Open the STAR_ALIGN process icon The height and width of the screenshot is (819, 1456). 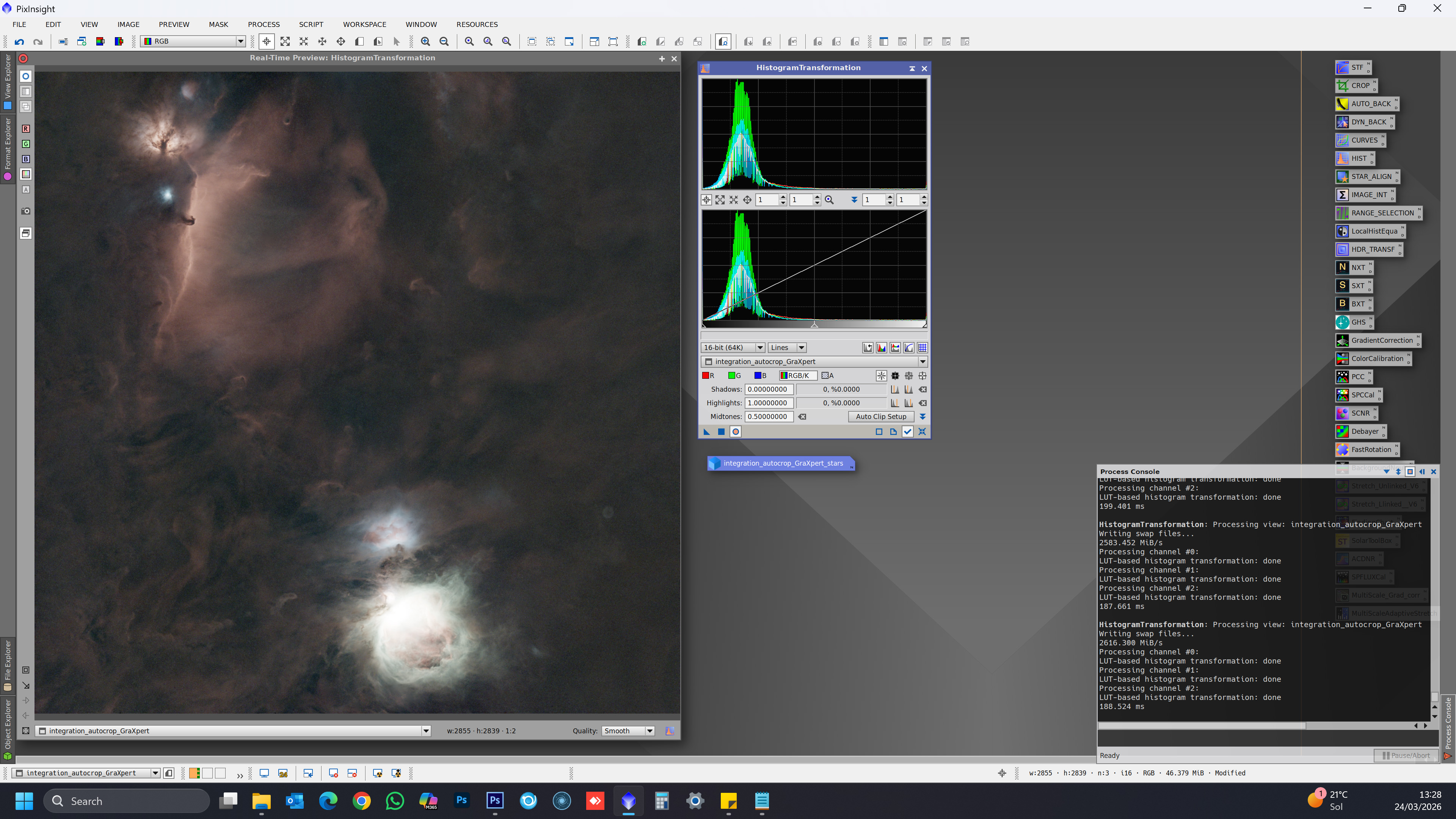coord(1366,176)
